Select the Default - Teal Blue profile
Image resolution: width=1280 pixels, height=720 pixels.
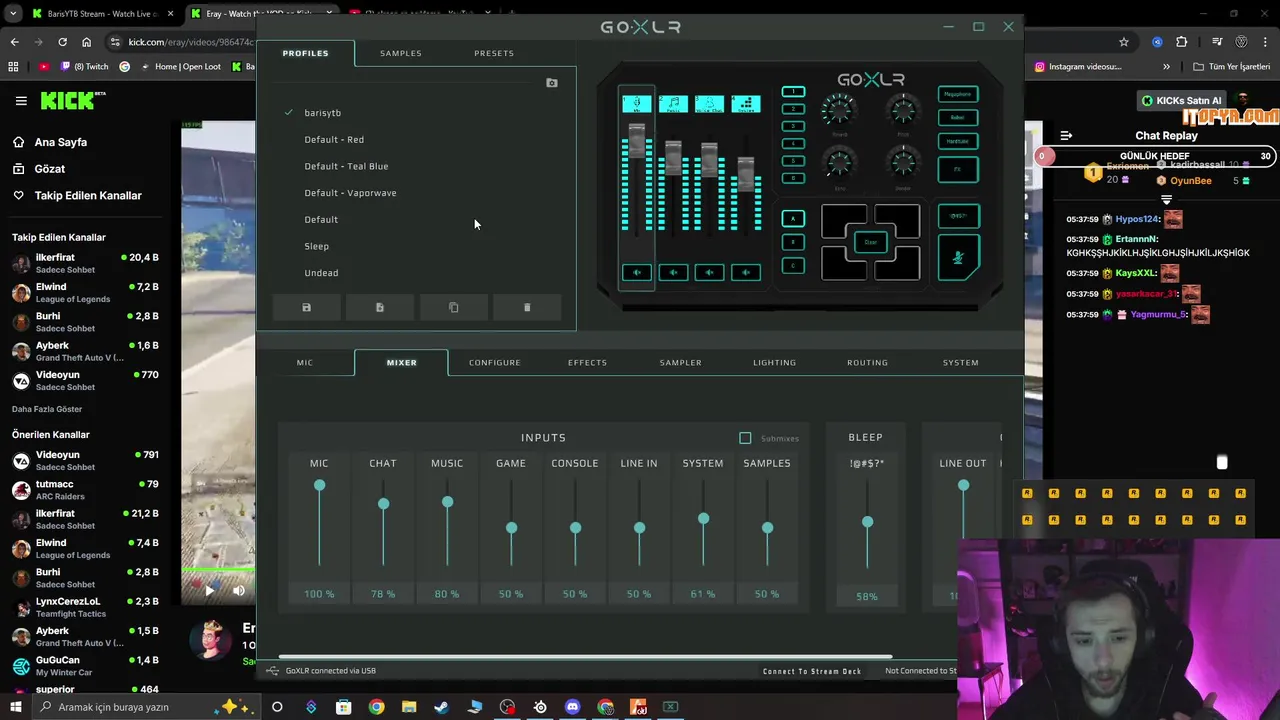(x=346, y=166)
